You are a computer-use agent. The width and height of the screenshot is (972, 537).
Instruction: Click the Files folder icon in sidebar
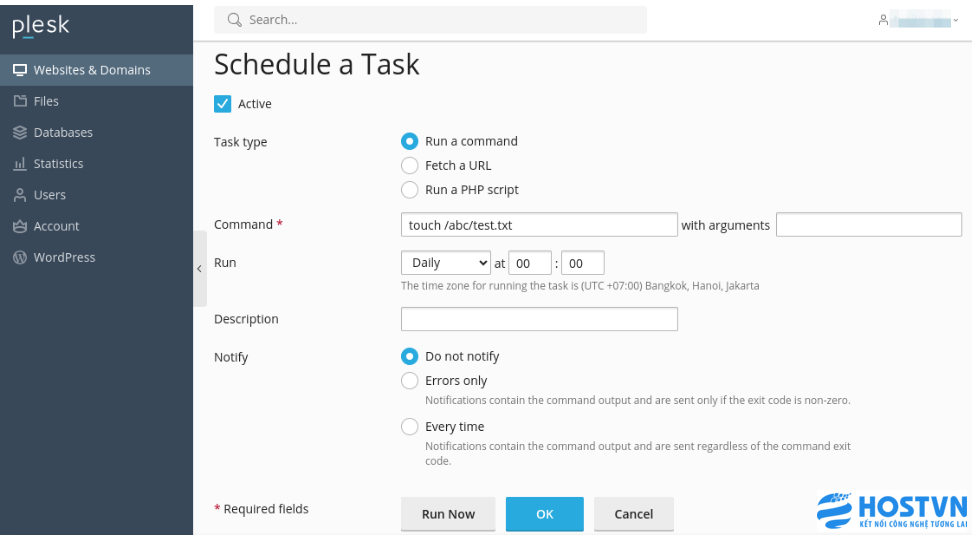20,101
